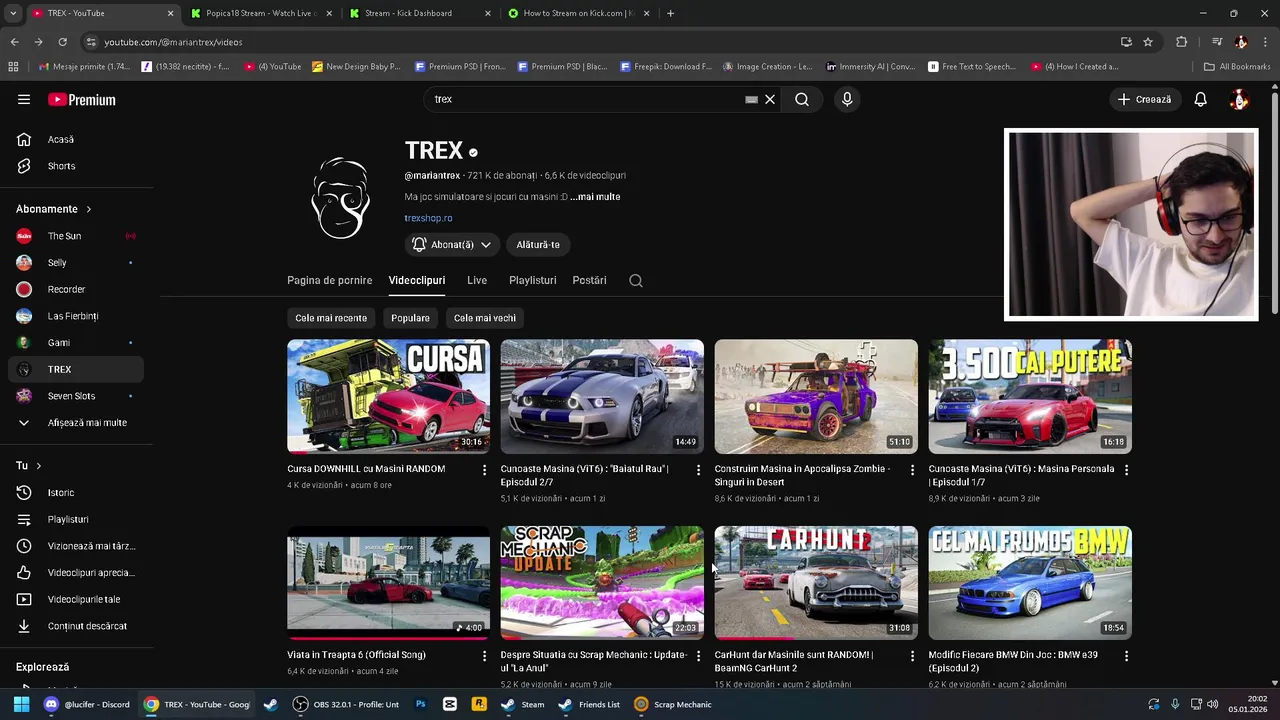Open options for CarHunt BeamNG video
This screenshot has height=720, width=1280.
(x=912, y=656)
